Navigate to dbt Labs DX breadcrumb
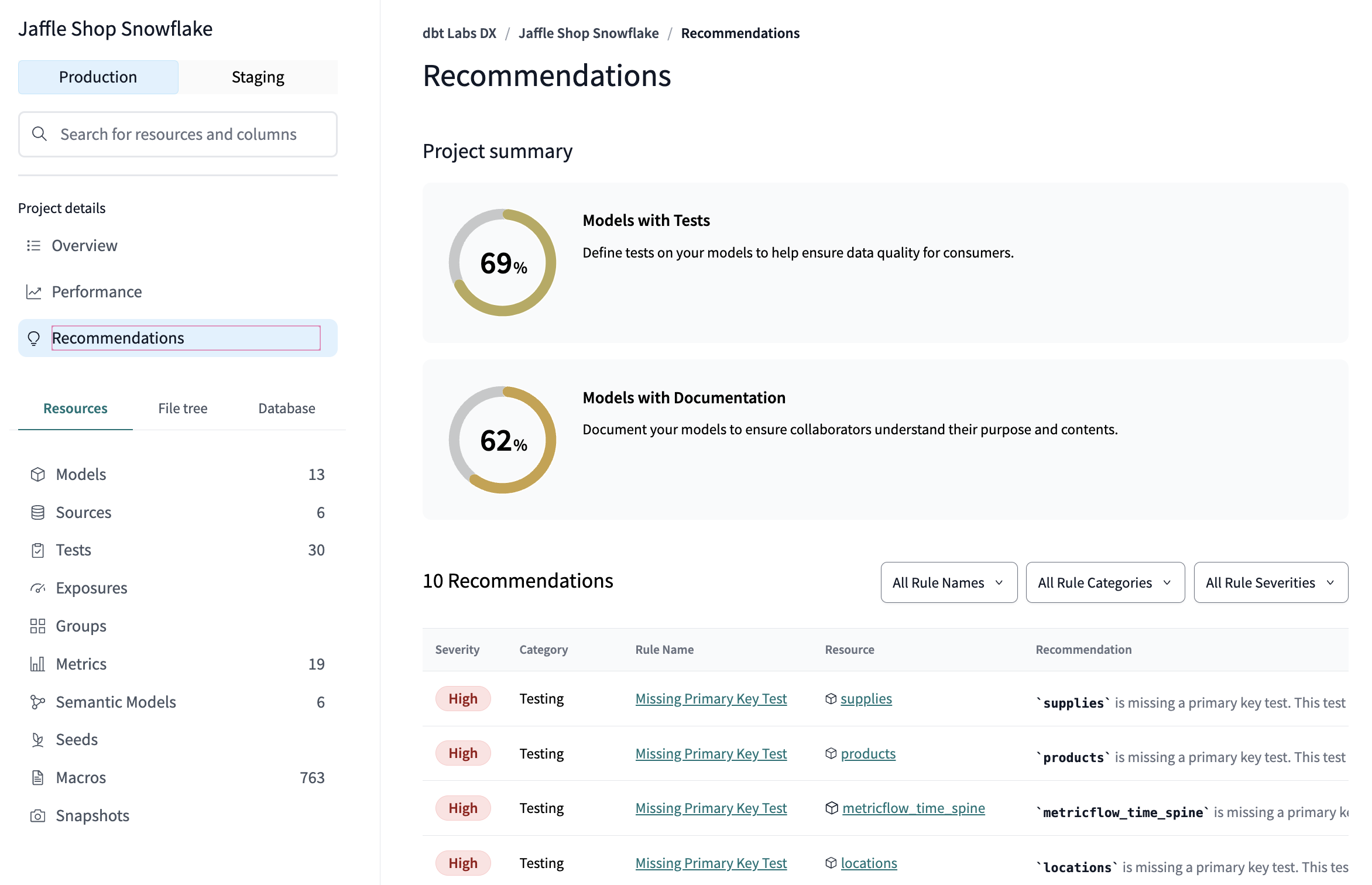Image resolution: width=1372 pixels, height=885 pixels. 458,33
